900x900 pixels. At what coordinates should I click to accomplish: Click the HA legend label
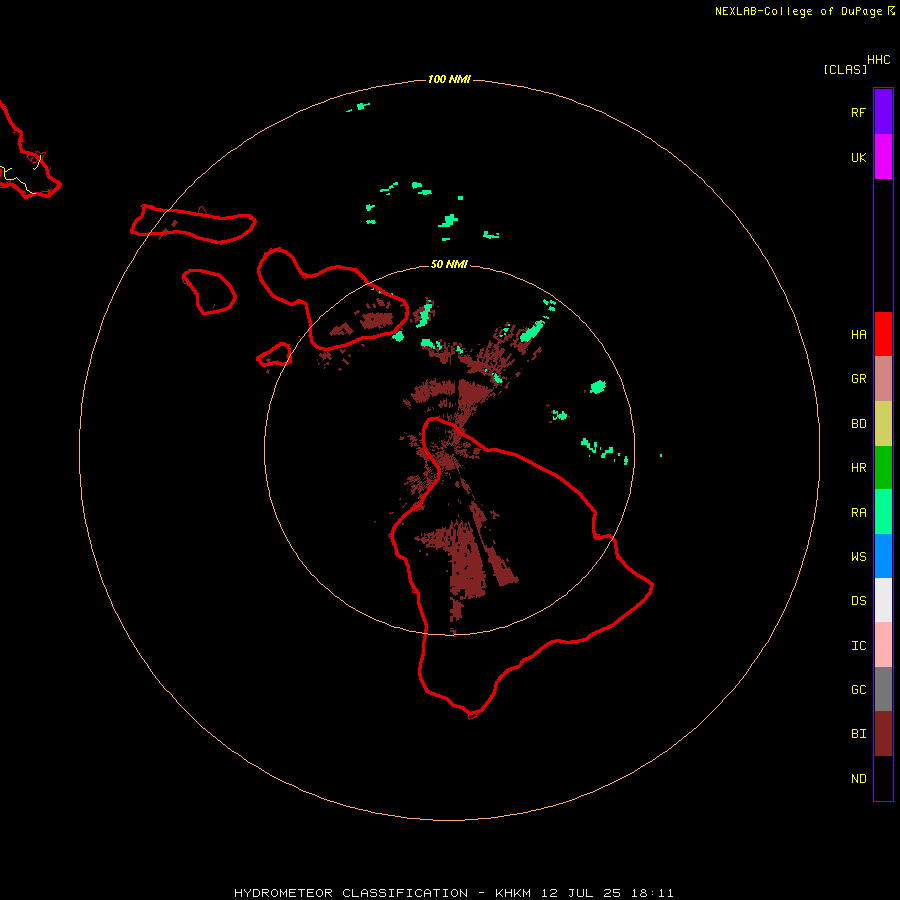tap(858, 335)
